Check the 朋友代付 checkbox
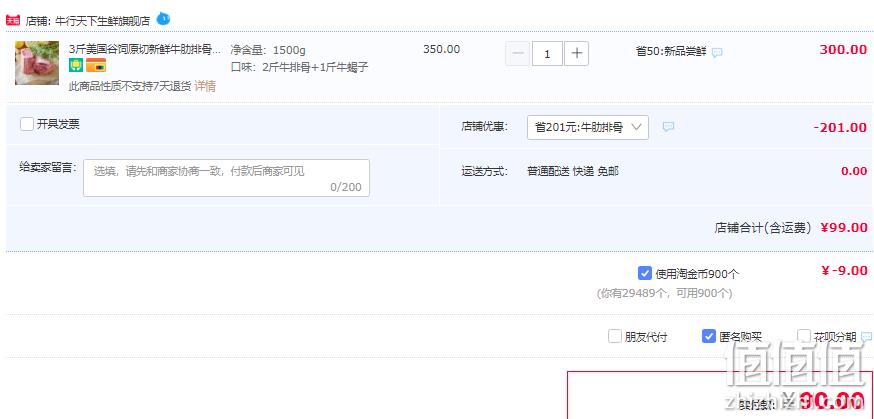The width and height of the screenshot is (874, 419). (x=615, y=337)
